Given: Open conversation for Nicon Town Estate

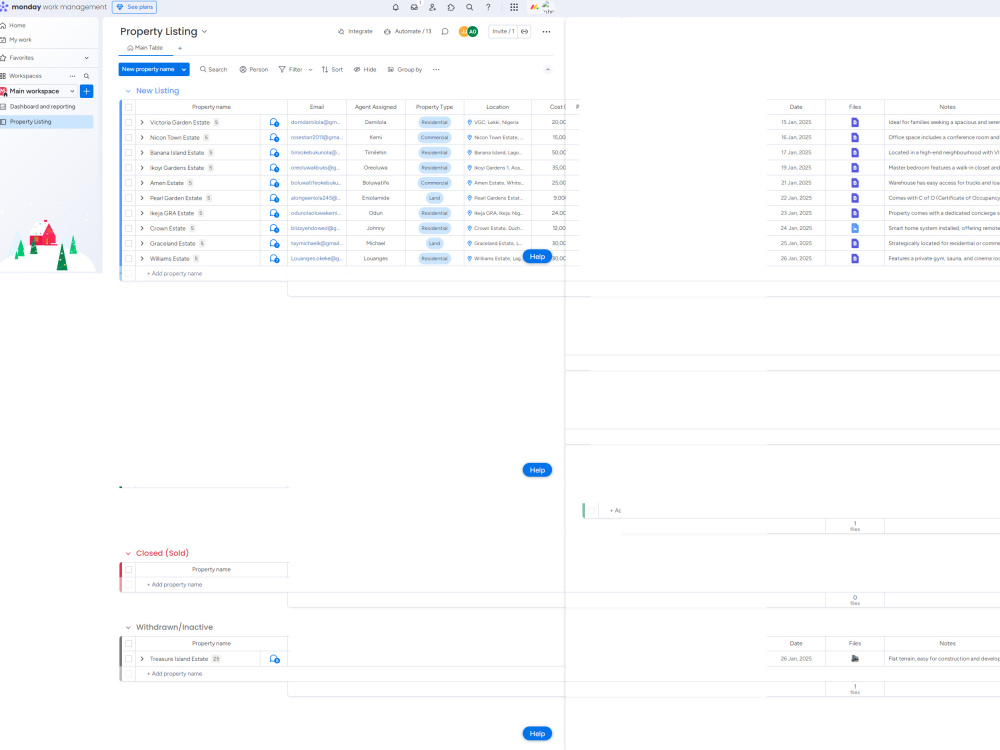Looking at the screenshot, I should 274,138.
